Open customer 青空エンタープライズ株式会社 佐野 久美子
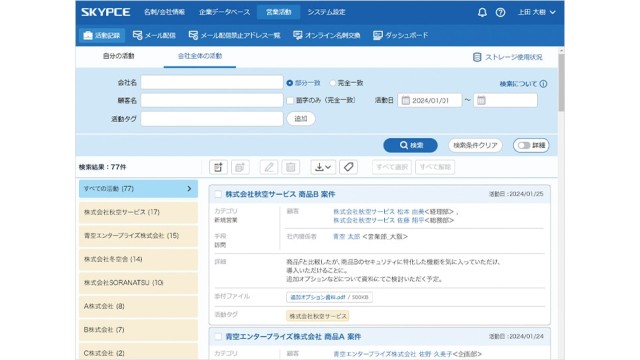Screen dimensions: 640x360 coord(393,354)
